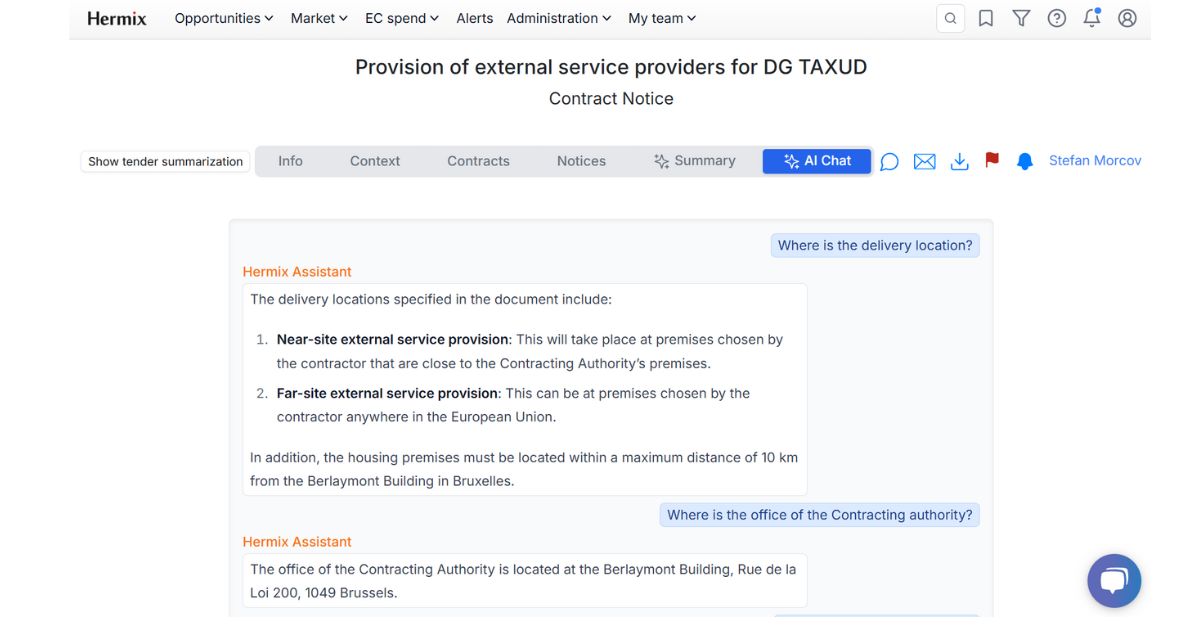Screen dimensions: 1200x628
Task: Click the filter funnel icon
Action: pos(1021,18)
